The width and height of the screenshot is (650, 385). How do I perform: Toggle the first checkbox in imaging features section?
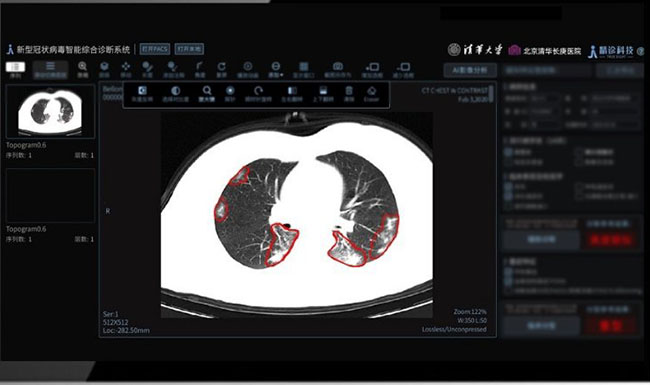508,272
